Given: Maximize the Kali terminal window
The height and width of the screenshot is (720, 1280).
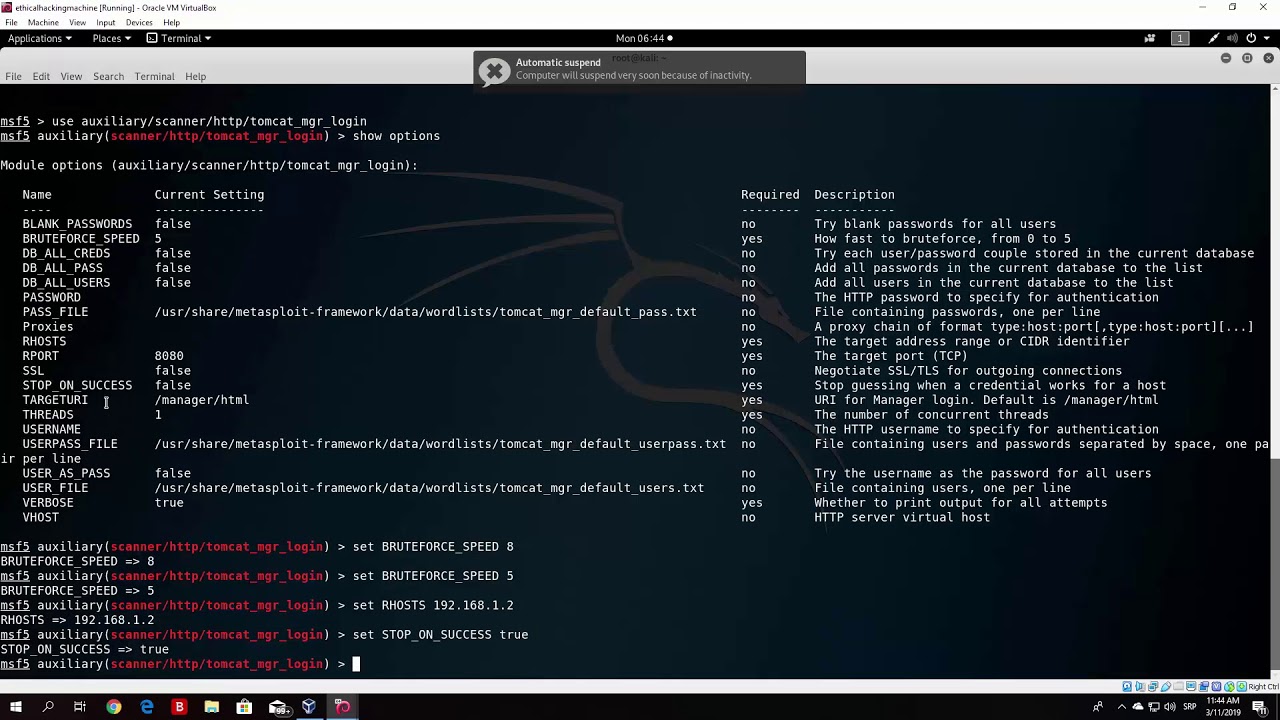Looking at the screenshot, I should tap(1247, 58).
